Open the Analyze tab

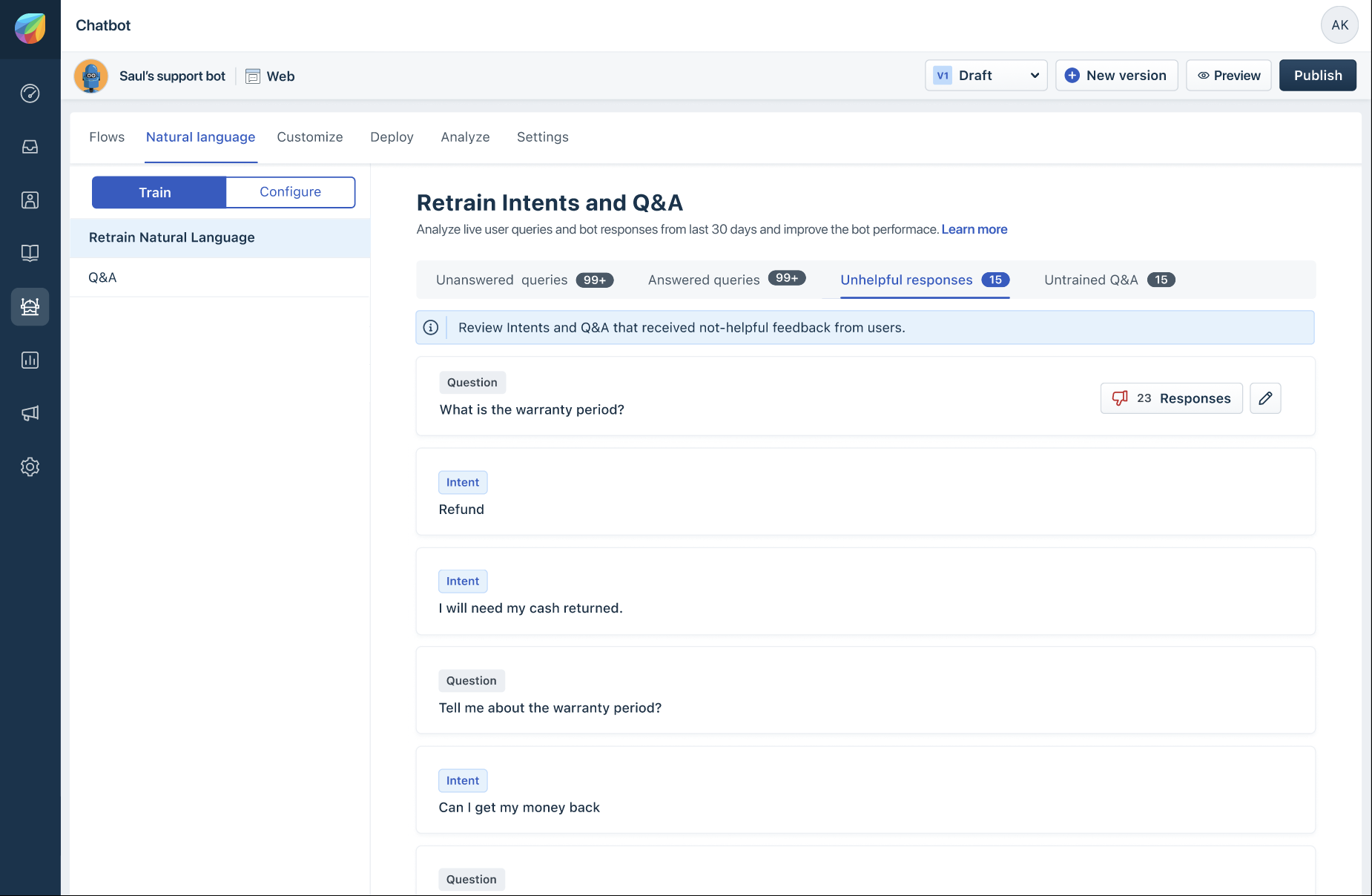(x=465, y=137)
